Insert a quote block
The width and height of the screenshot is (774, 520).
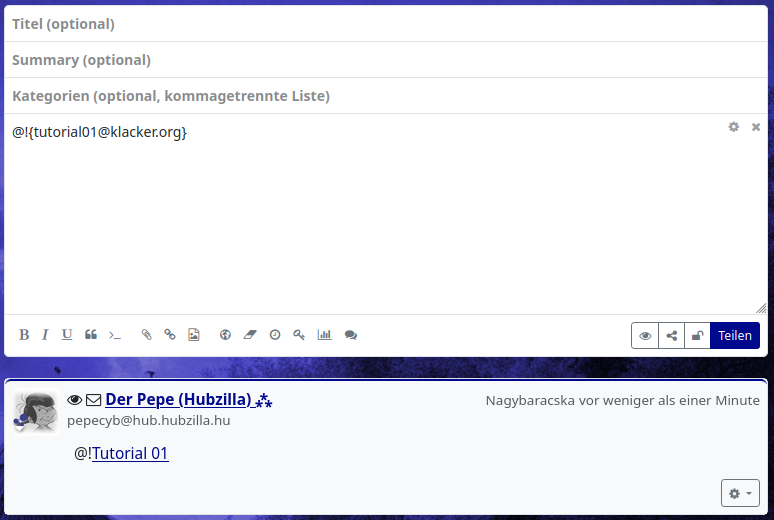click(x=91, y=335)
